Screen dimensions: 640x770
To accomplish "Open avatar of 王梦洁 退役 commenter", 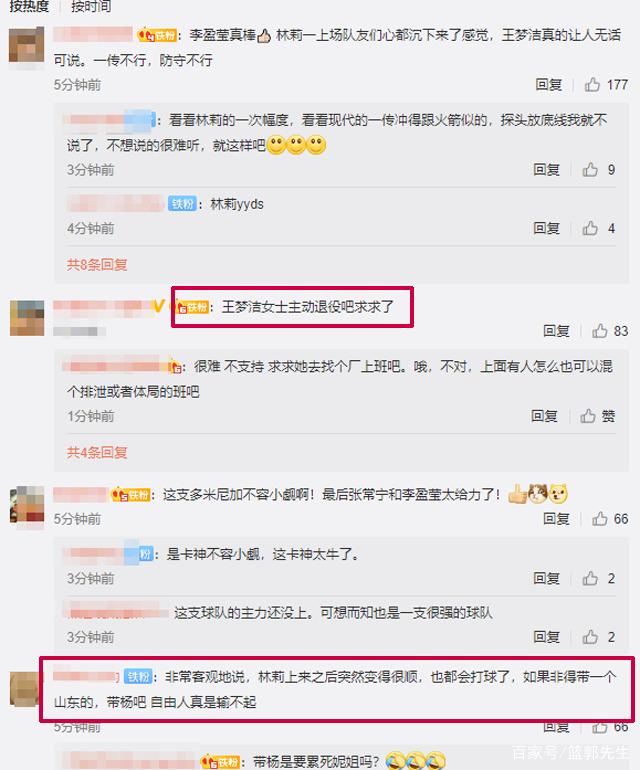I will point(27,318).
